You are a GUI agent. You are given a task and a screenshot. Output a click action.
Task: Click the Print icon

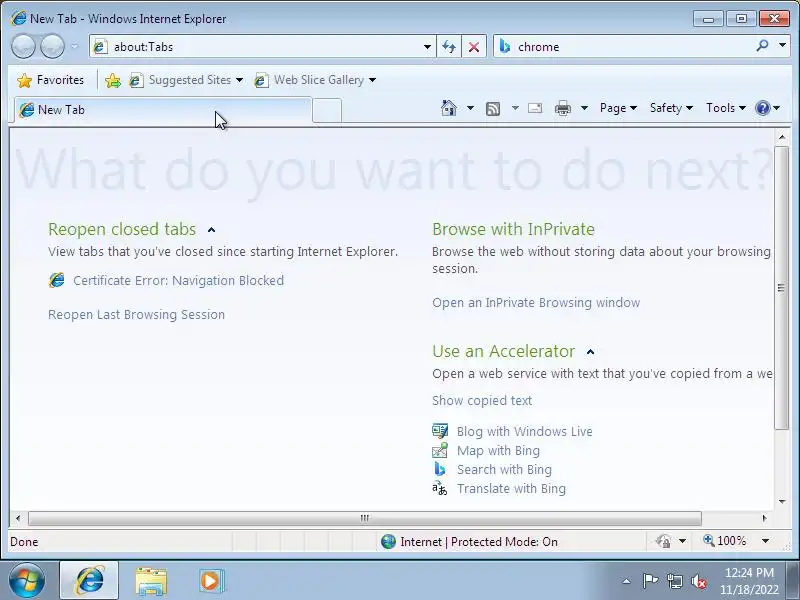click(563, 108)
